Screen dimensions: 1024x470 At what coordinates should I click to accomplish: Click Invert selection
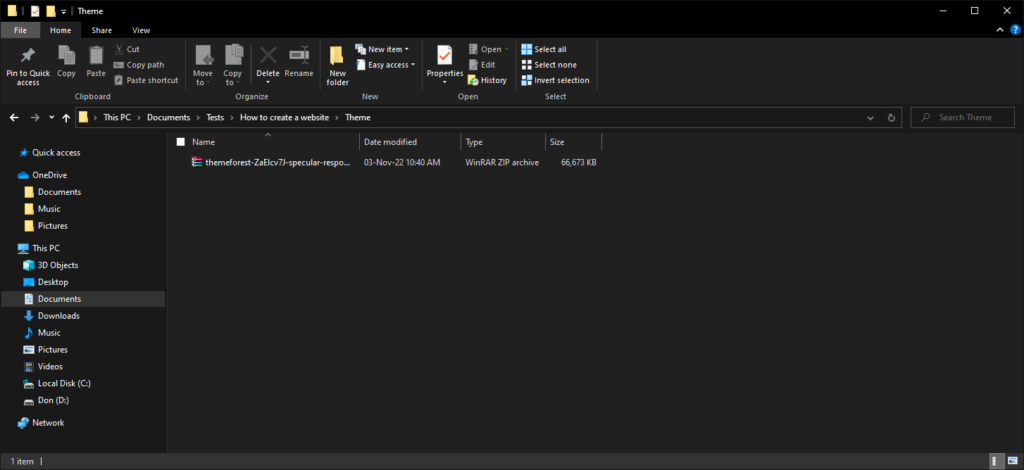(555, 80)
